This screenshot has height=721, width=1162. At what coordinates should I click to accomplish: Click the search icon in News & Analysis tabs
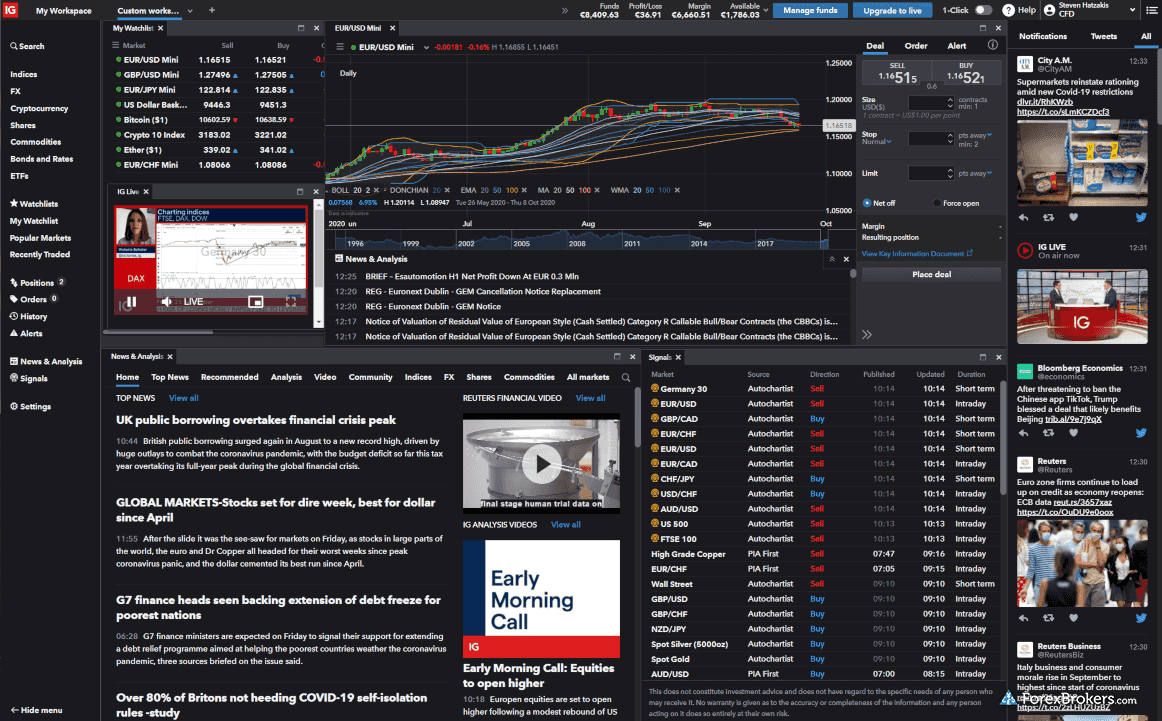click(x=626, y=378)
